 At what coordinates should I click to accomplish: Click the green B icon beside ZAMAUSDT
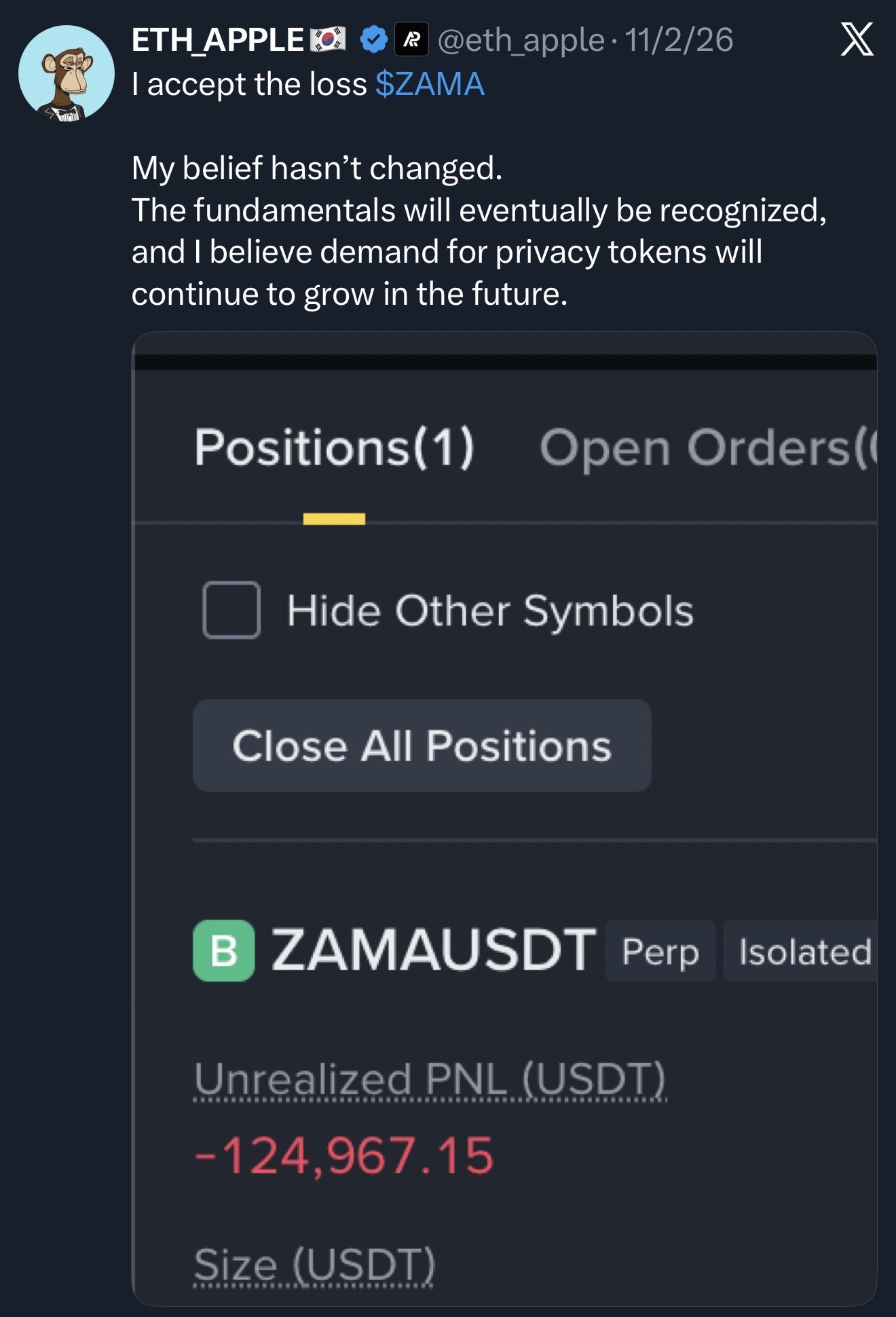point(224,950)
